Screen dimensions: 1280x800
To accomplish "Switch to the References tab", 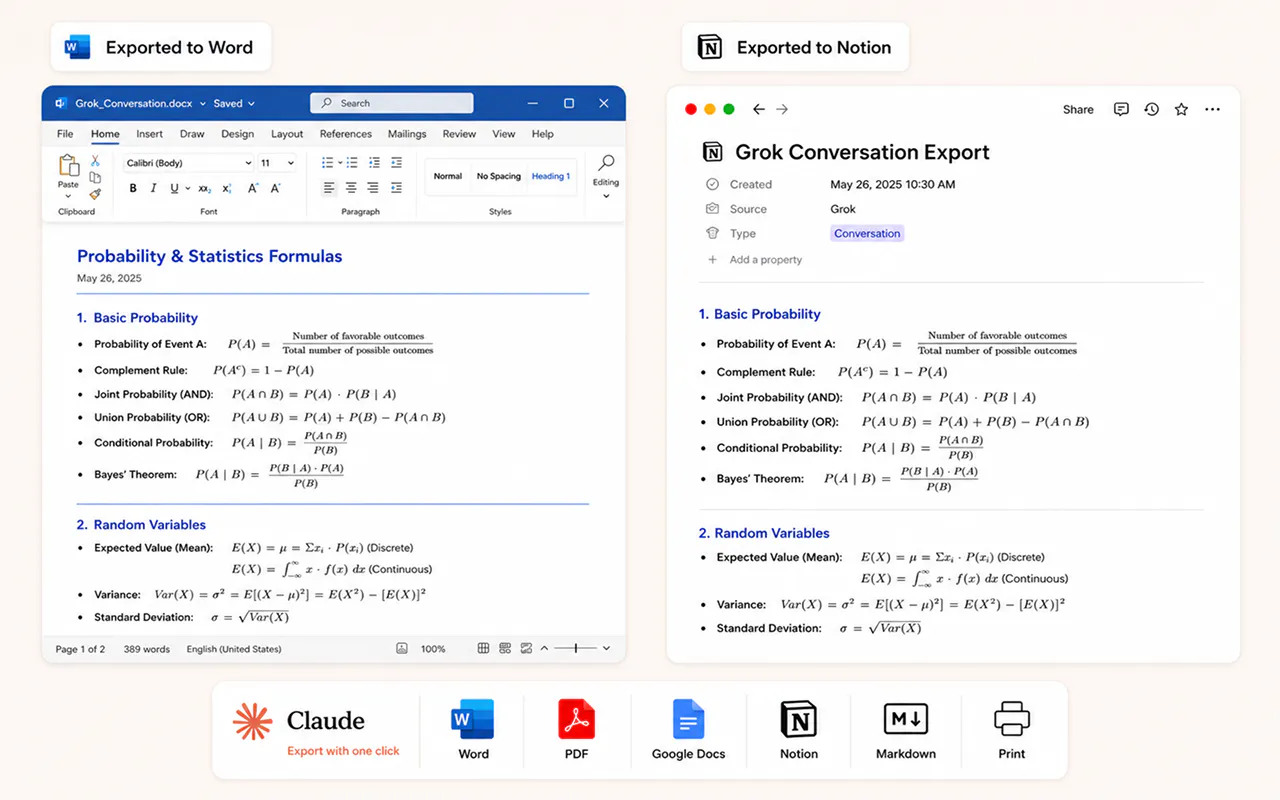I will (x=346, y=134).
